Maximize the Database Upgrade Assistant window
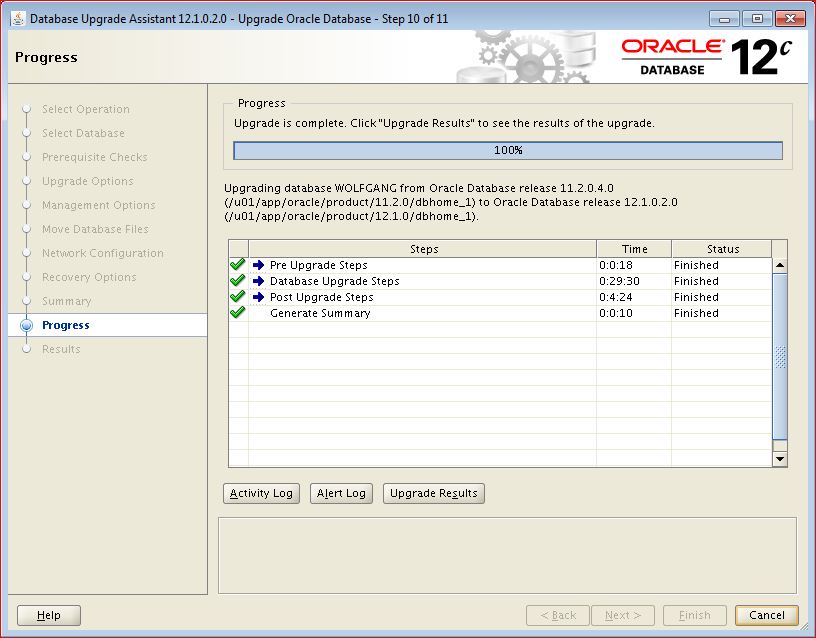Image resolution: width=816 pixels, height=638 pixels. pyautogui.click(x=757, y=19)
